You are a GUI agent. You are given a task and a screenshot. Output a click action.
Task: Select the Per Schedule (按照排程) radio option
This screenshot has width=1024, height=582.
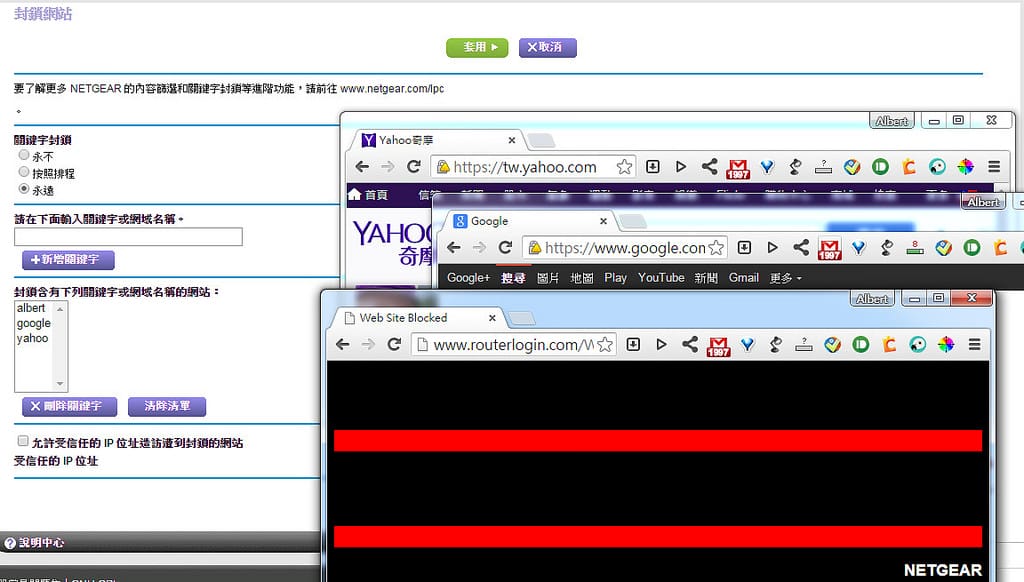[24, 172]
